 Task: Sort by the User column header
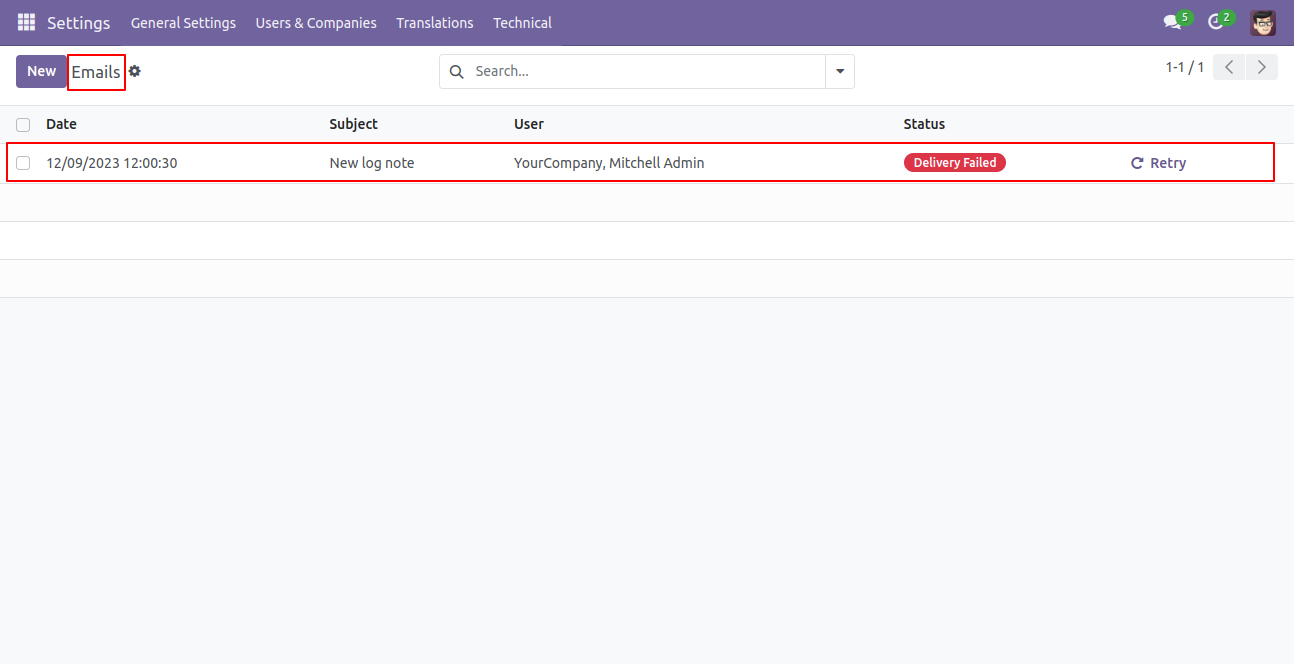pyautogui.click(x=529, y=124)
